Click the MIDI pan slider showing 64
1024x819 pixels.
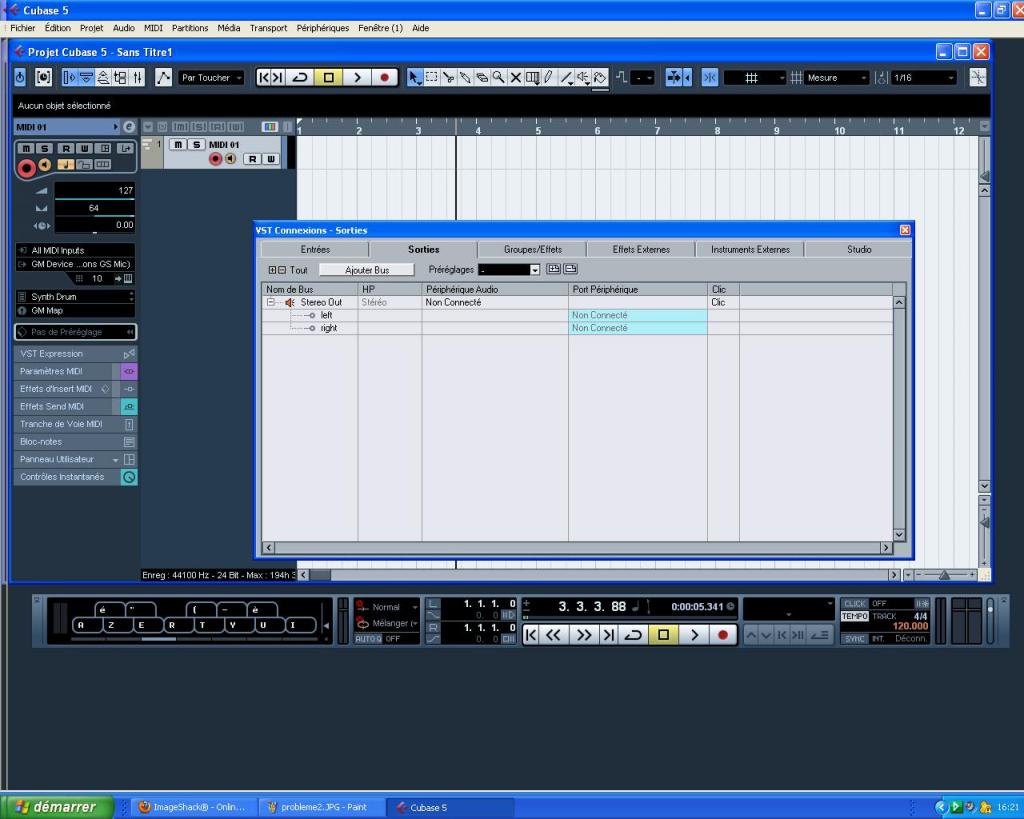[x=94, y=208]
